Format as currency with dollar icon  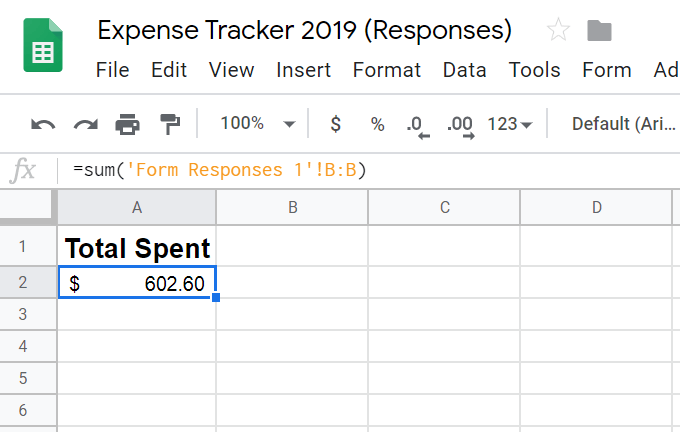click(x=335, y=125)
